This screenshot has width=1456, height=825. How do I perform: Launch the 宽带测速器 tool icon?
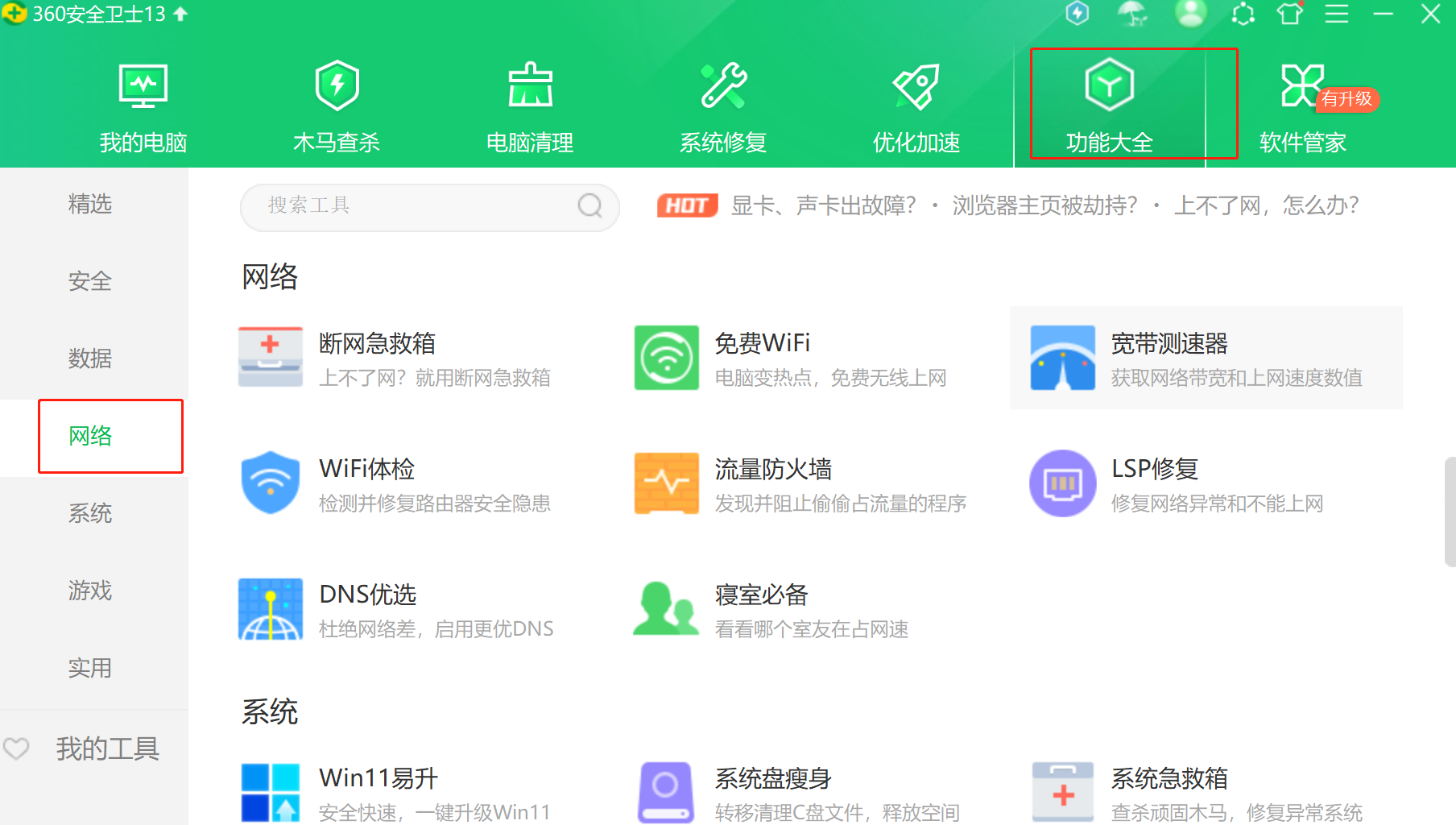click(1063, 358)
